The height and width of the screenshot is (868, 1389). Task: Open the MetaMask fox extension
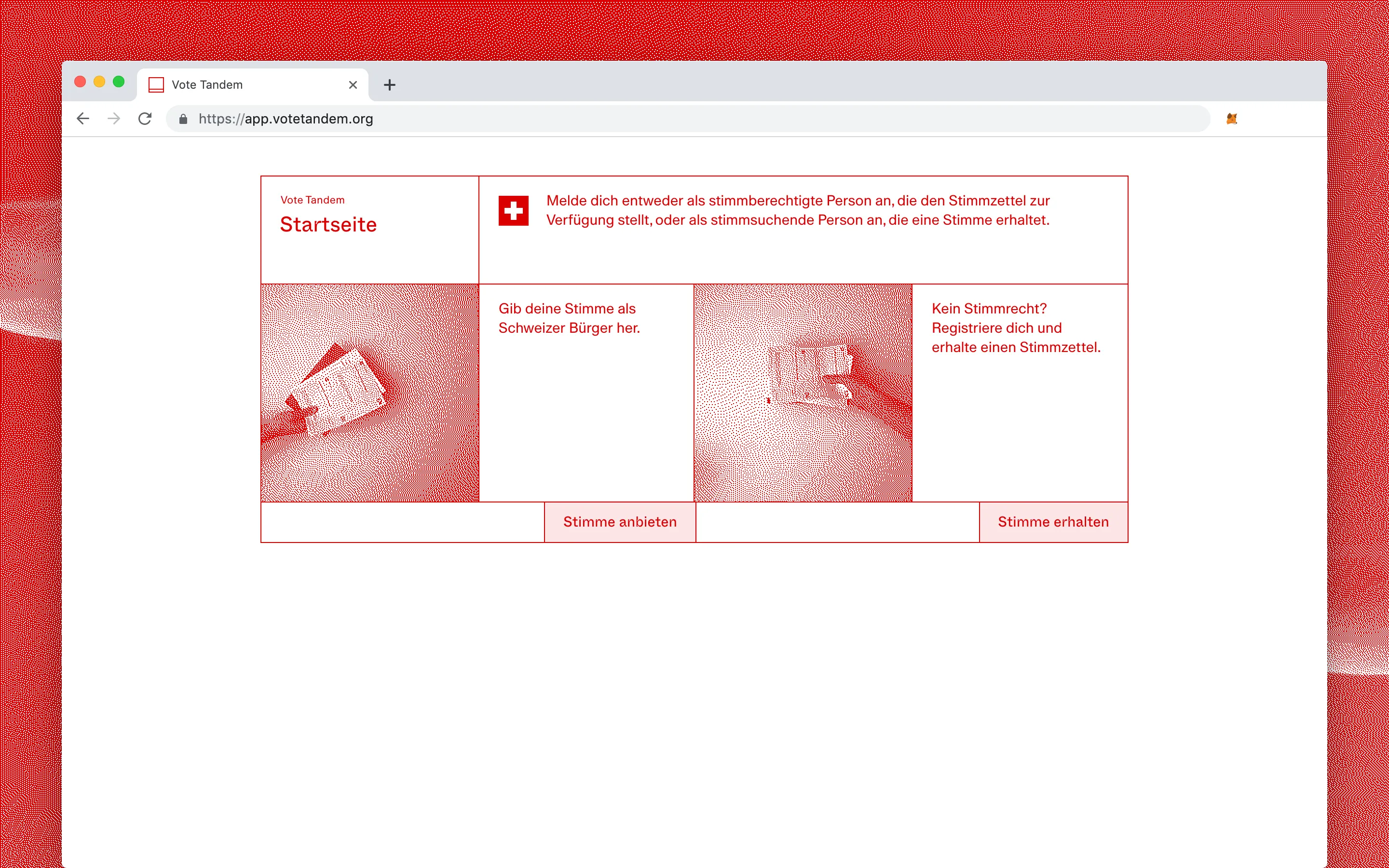(x=1232, y=119)
